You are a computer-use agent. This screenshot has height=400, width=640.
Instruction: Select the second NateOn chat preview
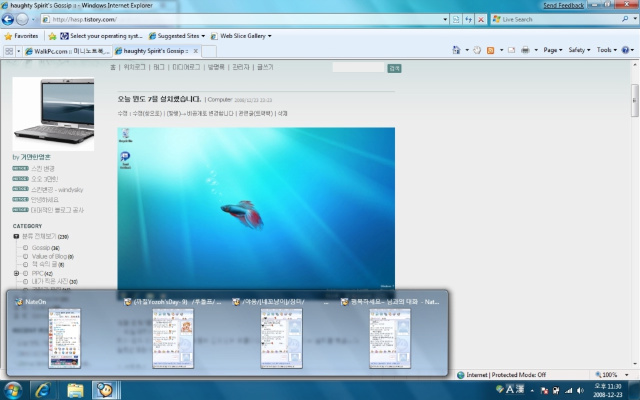(x=173, y=338)
